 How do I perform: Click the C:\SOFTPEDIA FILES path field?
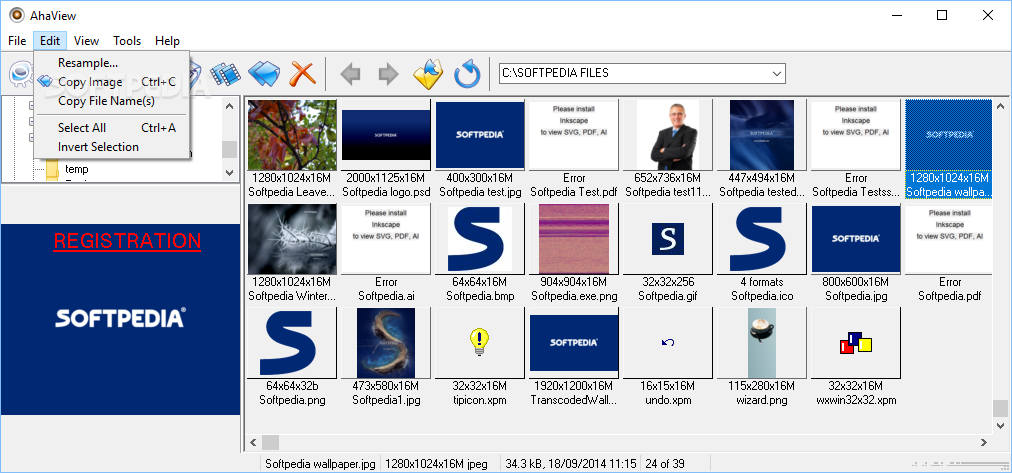coord(642,74)
